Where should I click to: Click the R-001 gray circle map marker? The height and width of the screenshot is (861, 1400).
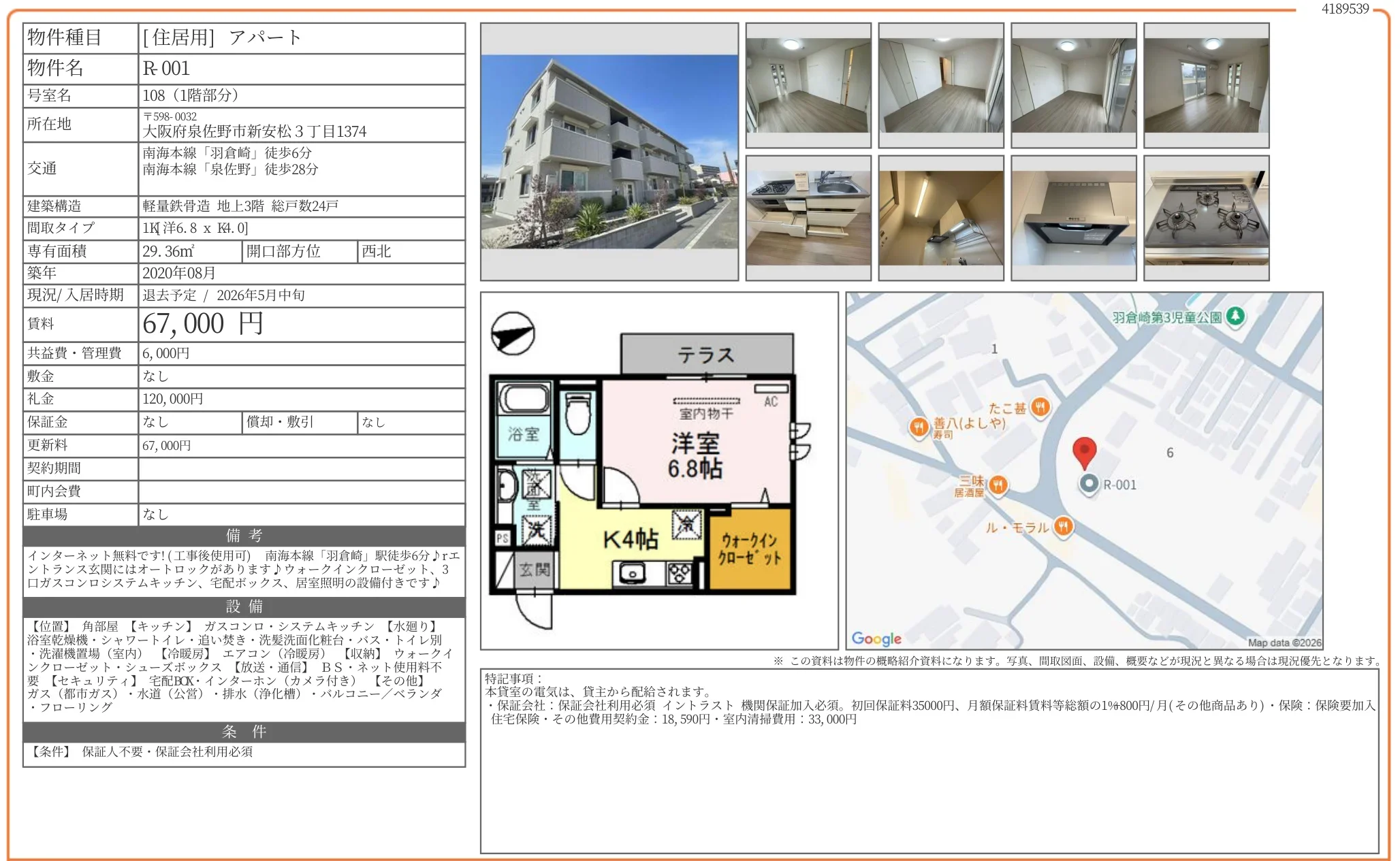1089,483
